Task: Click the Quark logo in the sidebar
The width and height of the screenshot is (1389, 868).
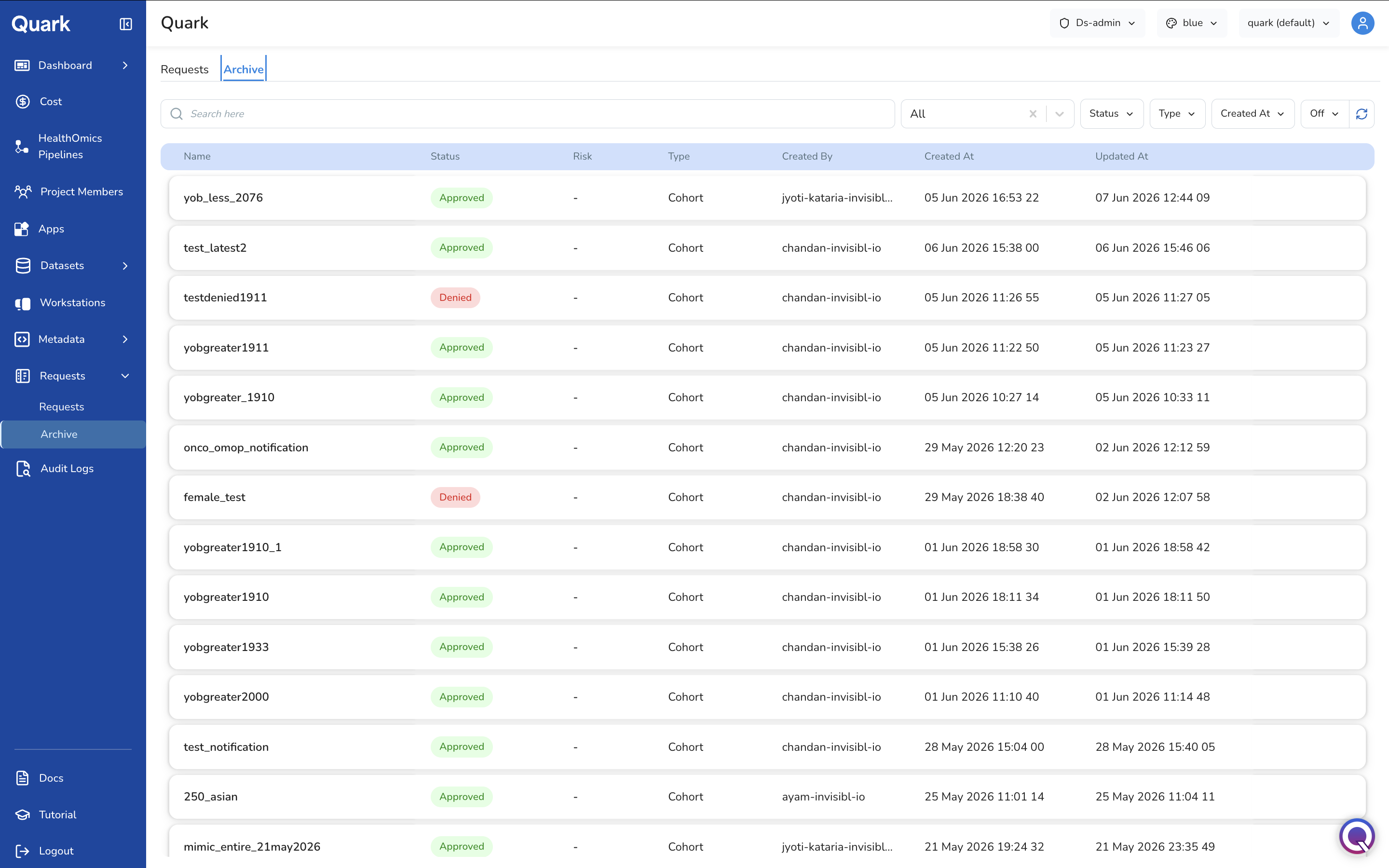Action: coord(41,24)
